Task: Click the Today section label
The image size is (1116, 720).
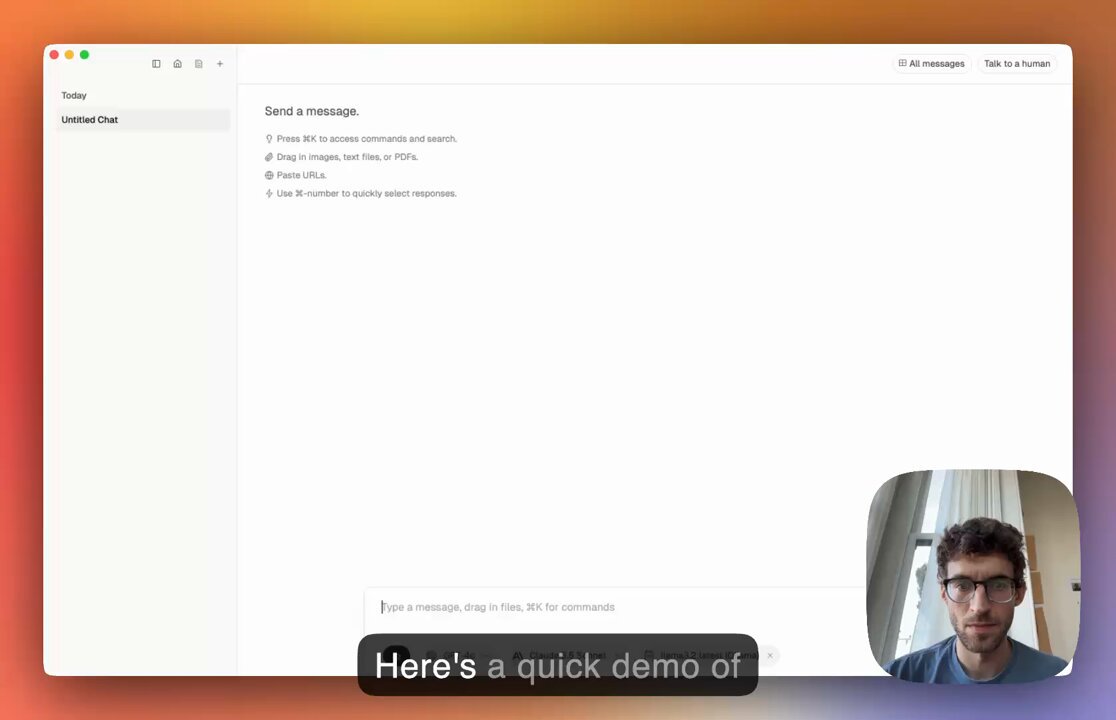Action: click(x=74, y=95)
